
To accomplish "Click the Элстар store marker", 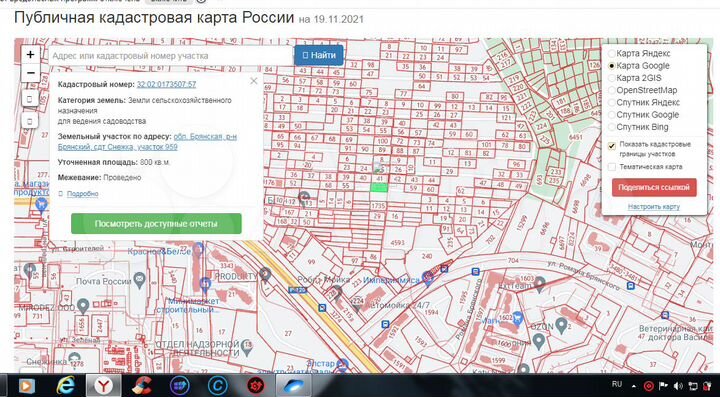I will coord(342,365).
